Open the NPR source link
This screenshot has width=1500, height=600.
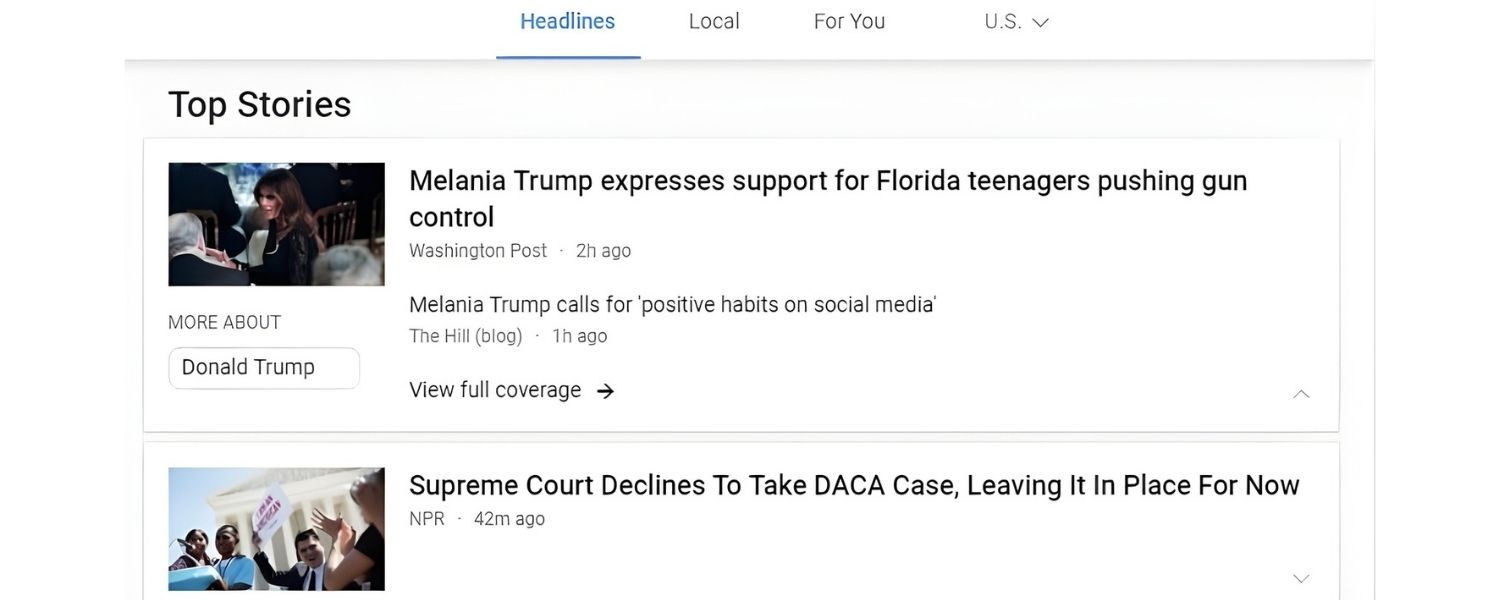(427, 518)
